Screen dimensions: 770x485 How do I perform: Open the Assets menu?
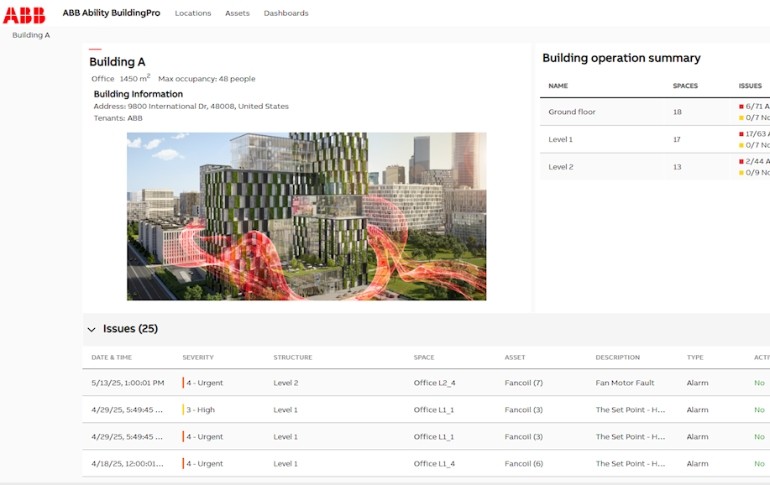click(x=237, y=13)
